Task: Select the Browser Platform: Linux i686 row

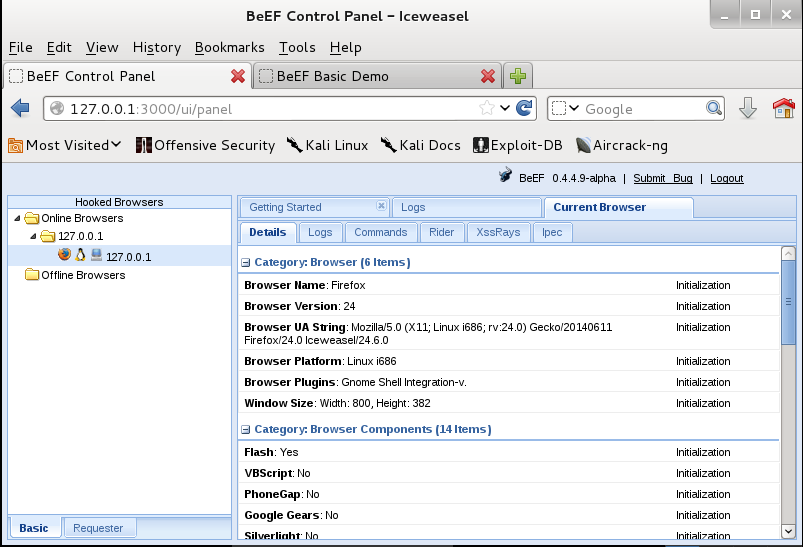Action: [509, 361]
